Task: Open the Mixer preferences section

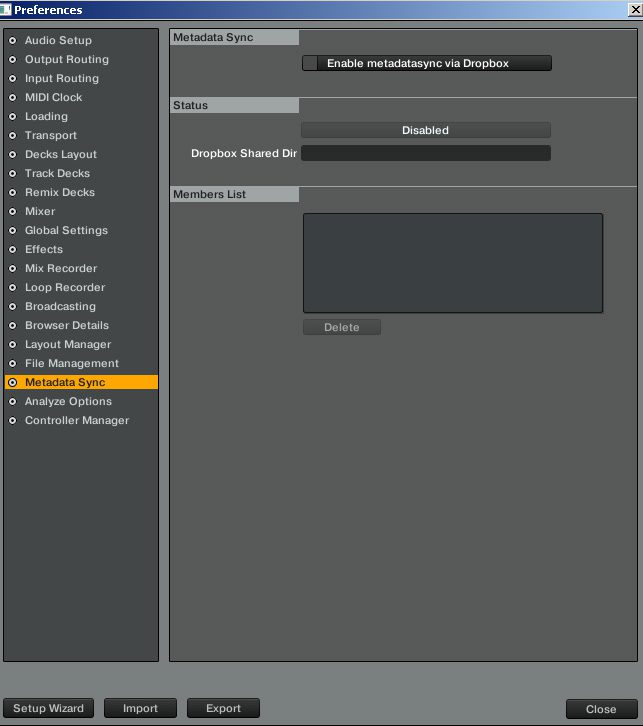Action: click(x=40, y=212)
